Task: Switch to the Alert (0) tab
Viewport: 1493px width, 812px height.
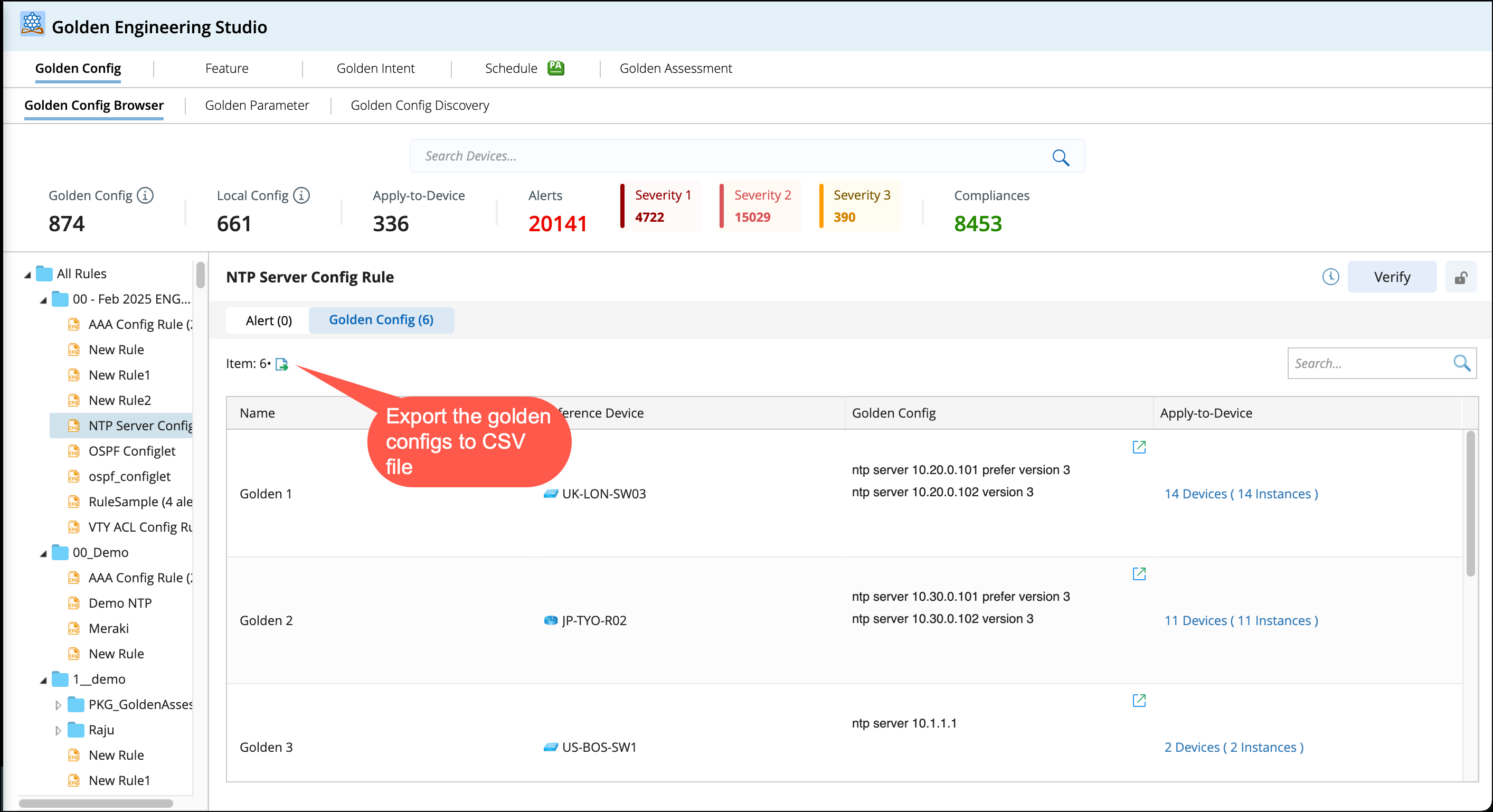Action: pos(268,320)
